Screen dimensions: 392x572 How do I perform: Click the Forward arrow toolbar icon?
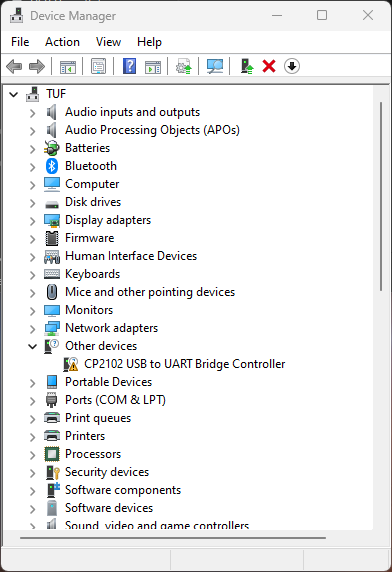(37, 67)
